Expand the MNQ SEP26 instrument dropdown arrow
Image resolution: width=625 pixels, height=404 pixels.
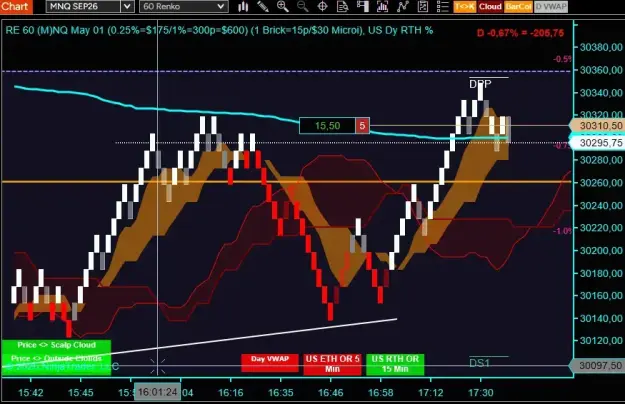tap(127, 6)
